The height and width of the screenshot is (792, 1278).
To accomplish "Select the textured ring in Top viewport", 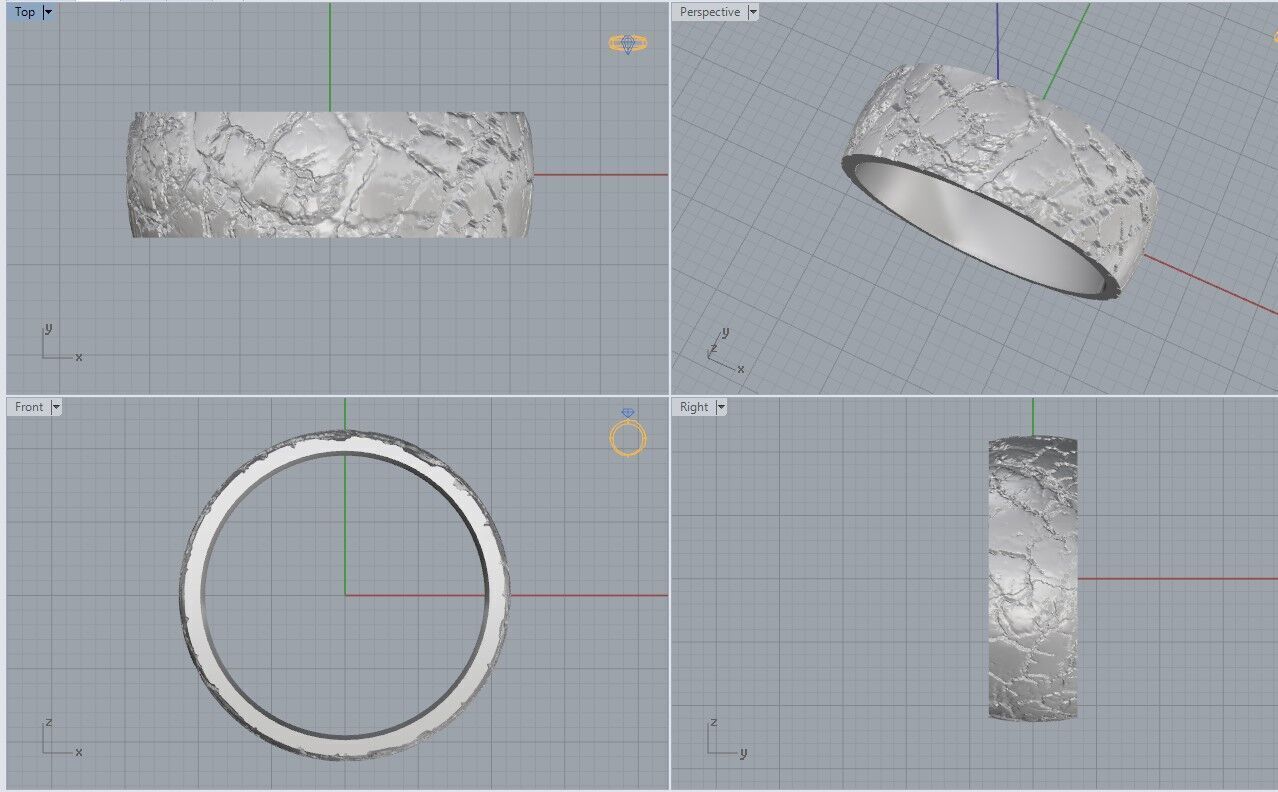I will [330, 175].
